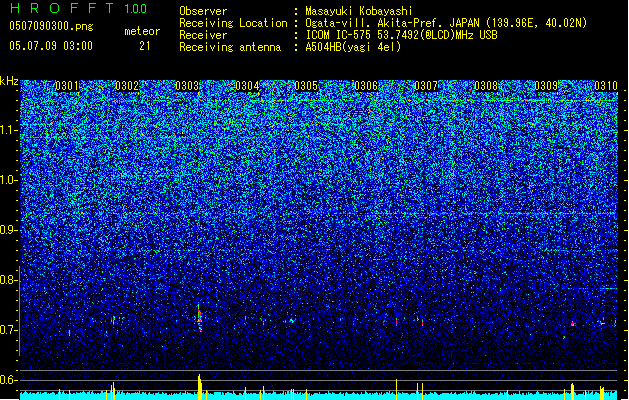
Task: Click the 0307 time marker
Action: click(x=426, y=86)
